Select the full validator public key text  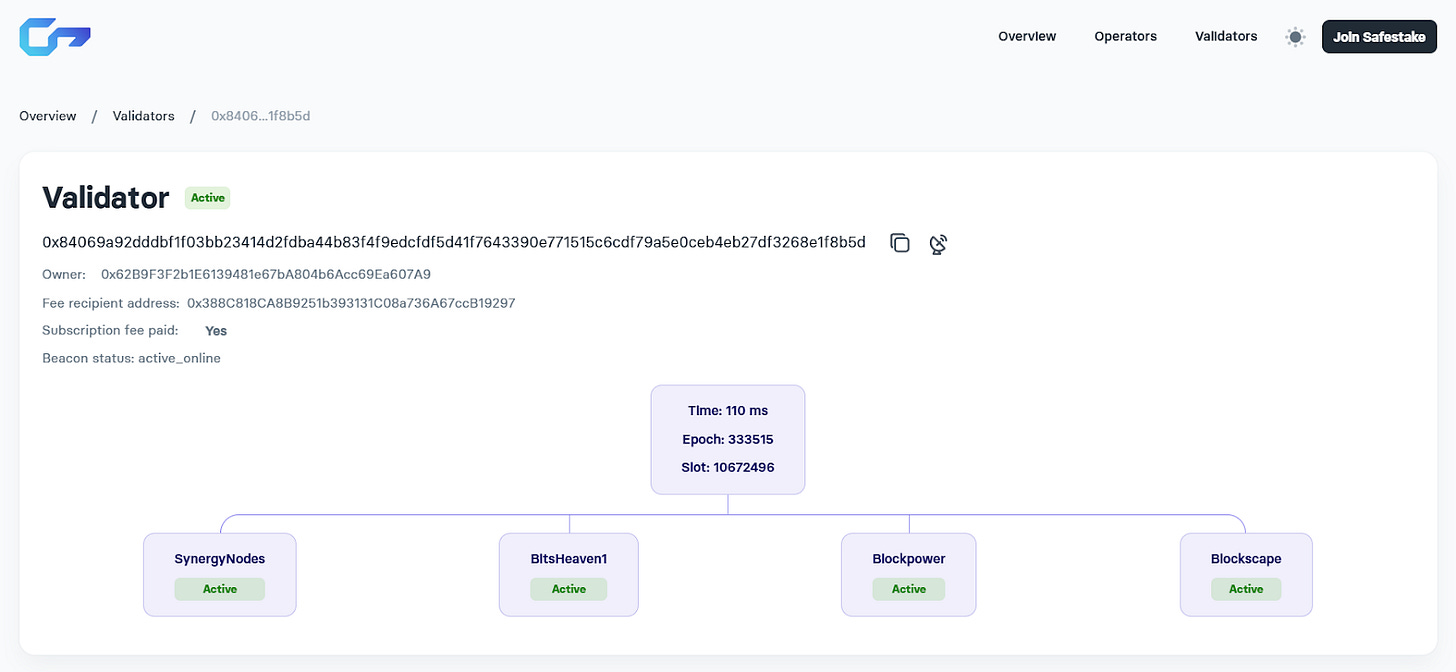click(x=454, y=242)
